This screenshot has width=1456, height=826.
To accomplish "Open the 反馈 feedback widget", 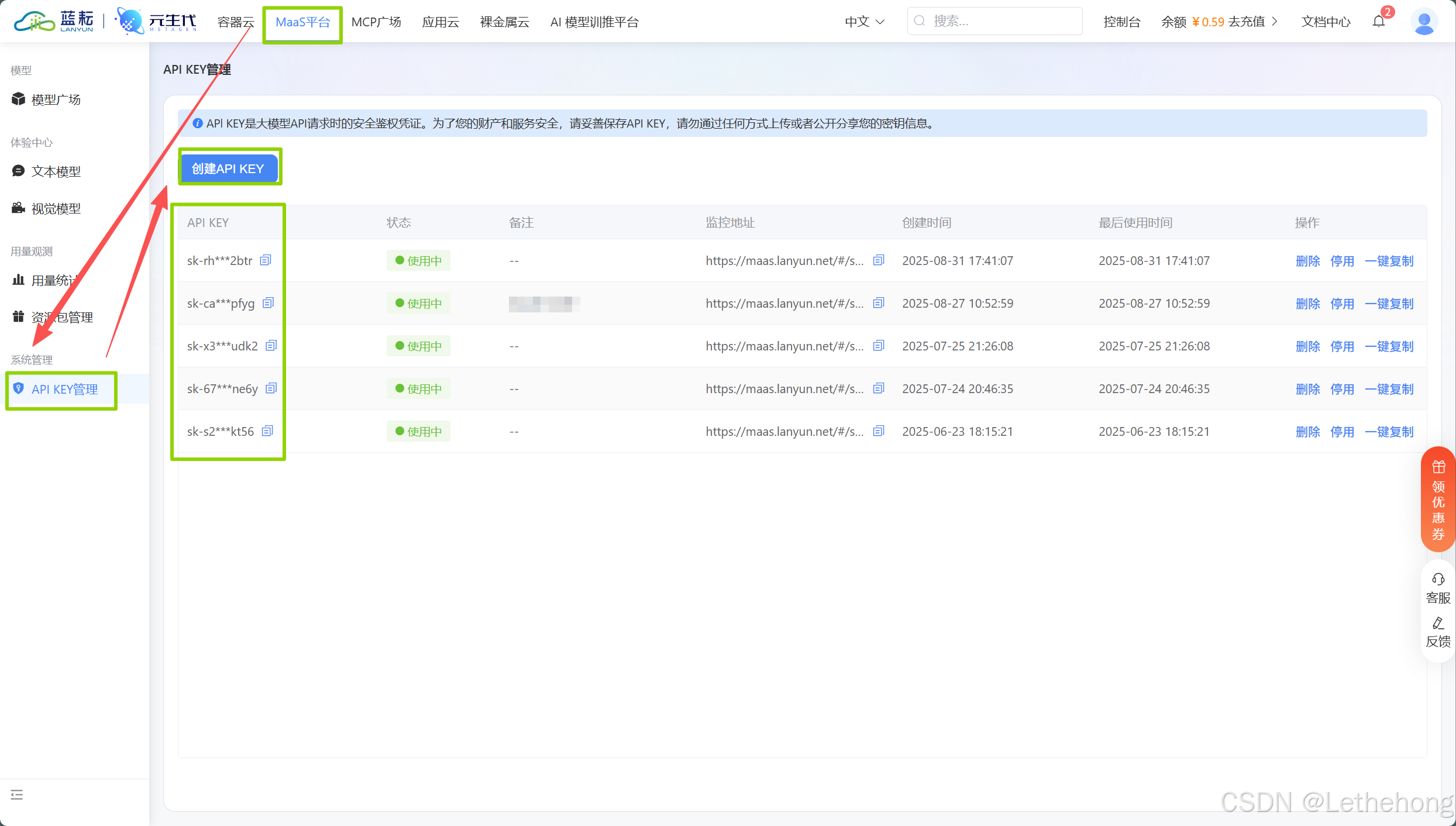I will [1438, 632].
